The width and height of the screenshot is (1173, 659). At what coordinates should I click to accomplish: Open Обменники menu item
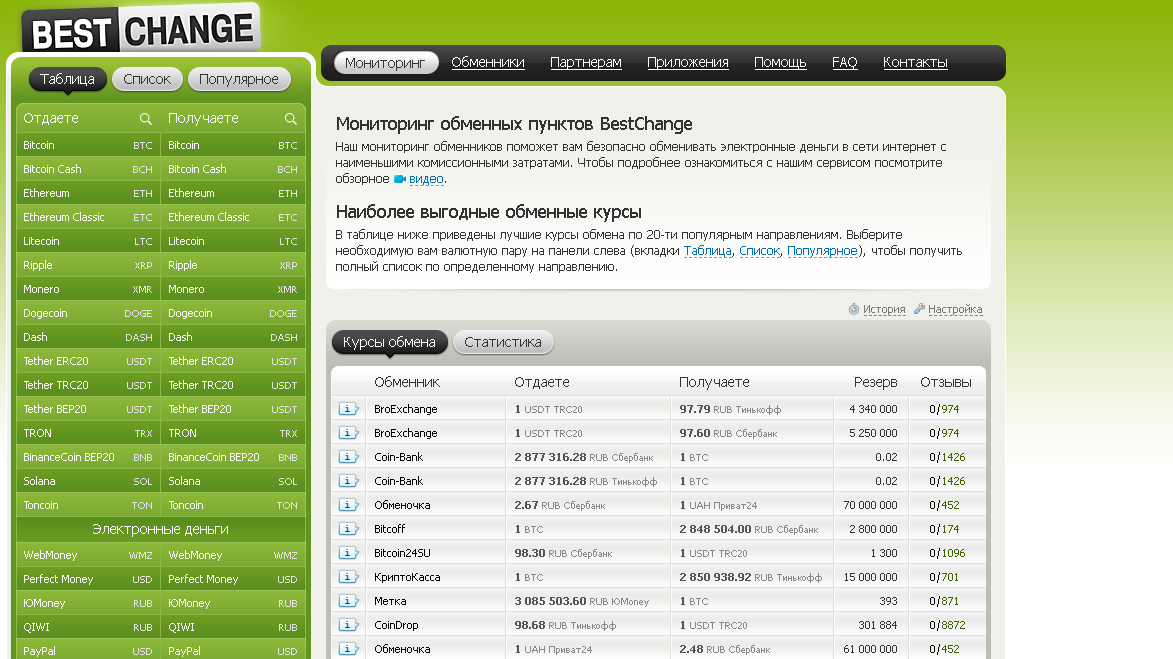[x=488, y=63]
